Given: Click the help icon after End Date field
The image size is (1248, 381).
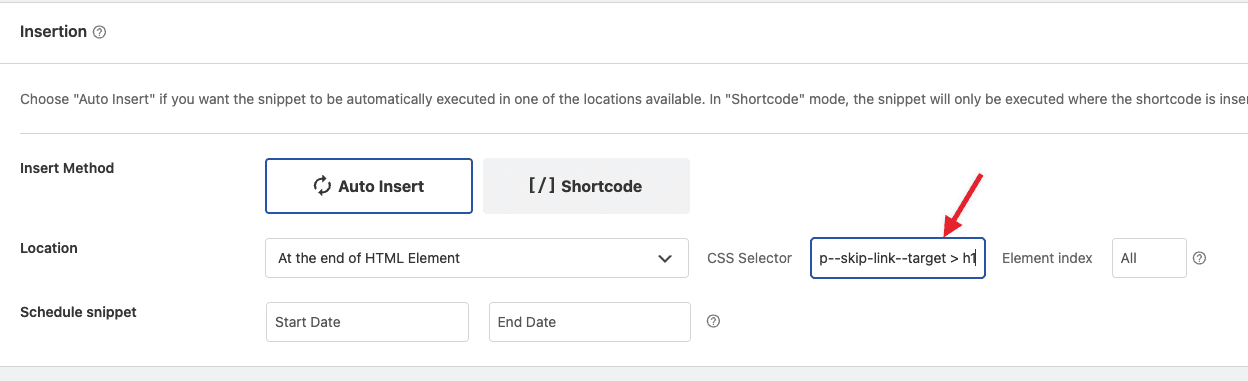Looking at the screenshot, I should (713, 322).
